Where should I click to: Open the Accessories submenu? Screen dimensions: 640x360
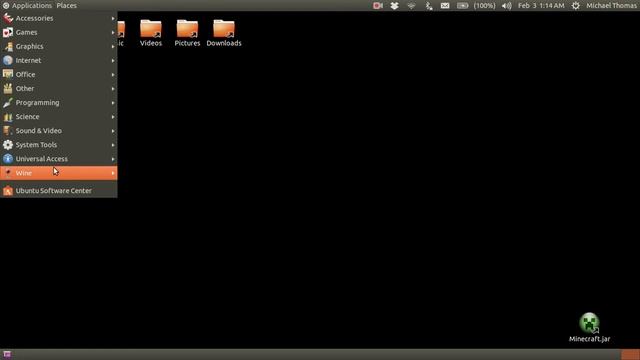click(x=59, y=18)
